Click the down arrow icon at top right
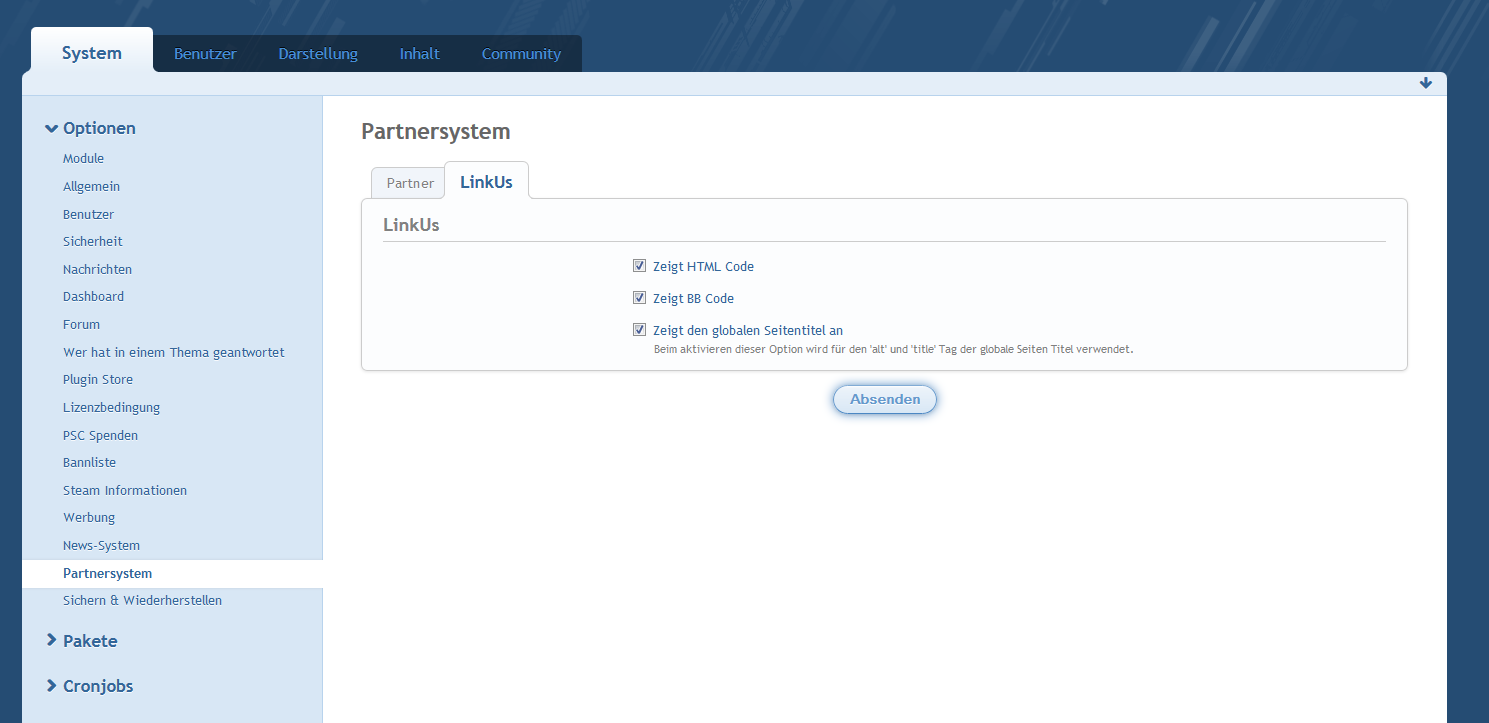1489x723 pixels. (x=1425, y=83)
